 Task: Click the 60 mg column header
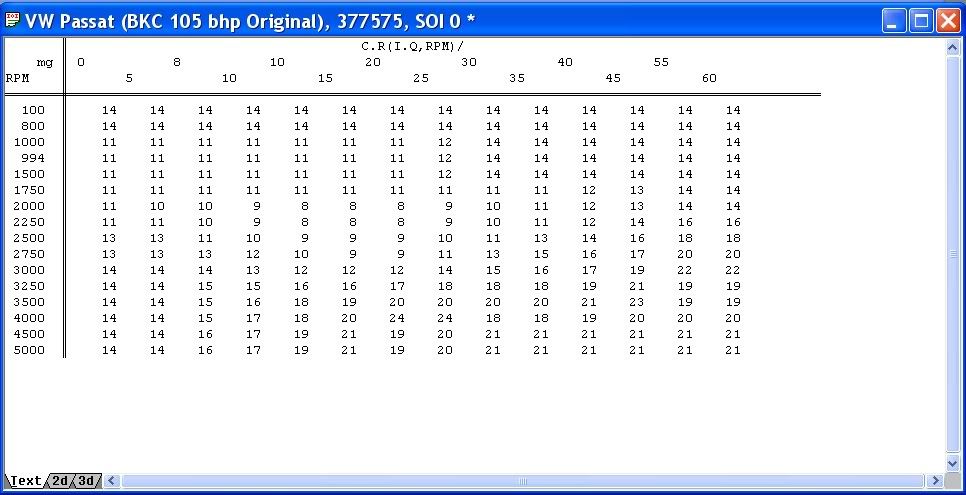(709, 78)
